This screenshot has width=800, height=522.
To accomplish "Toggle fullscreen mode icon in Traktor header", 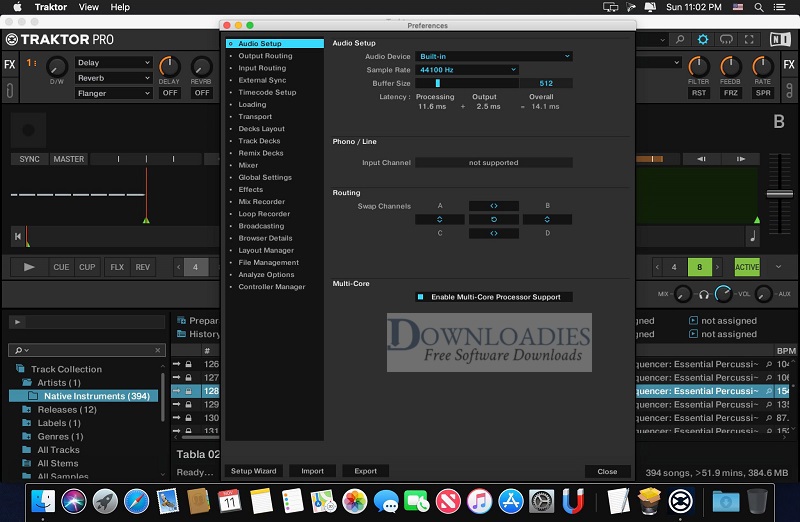I will pos(749,39).
